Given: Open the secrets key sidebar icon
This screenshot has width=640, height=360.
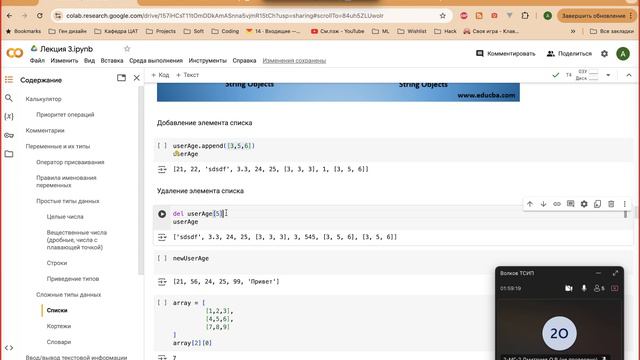Looking at the screenshot, I should [9, 135].
